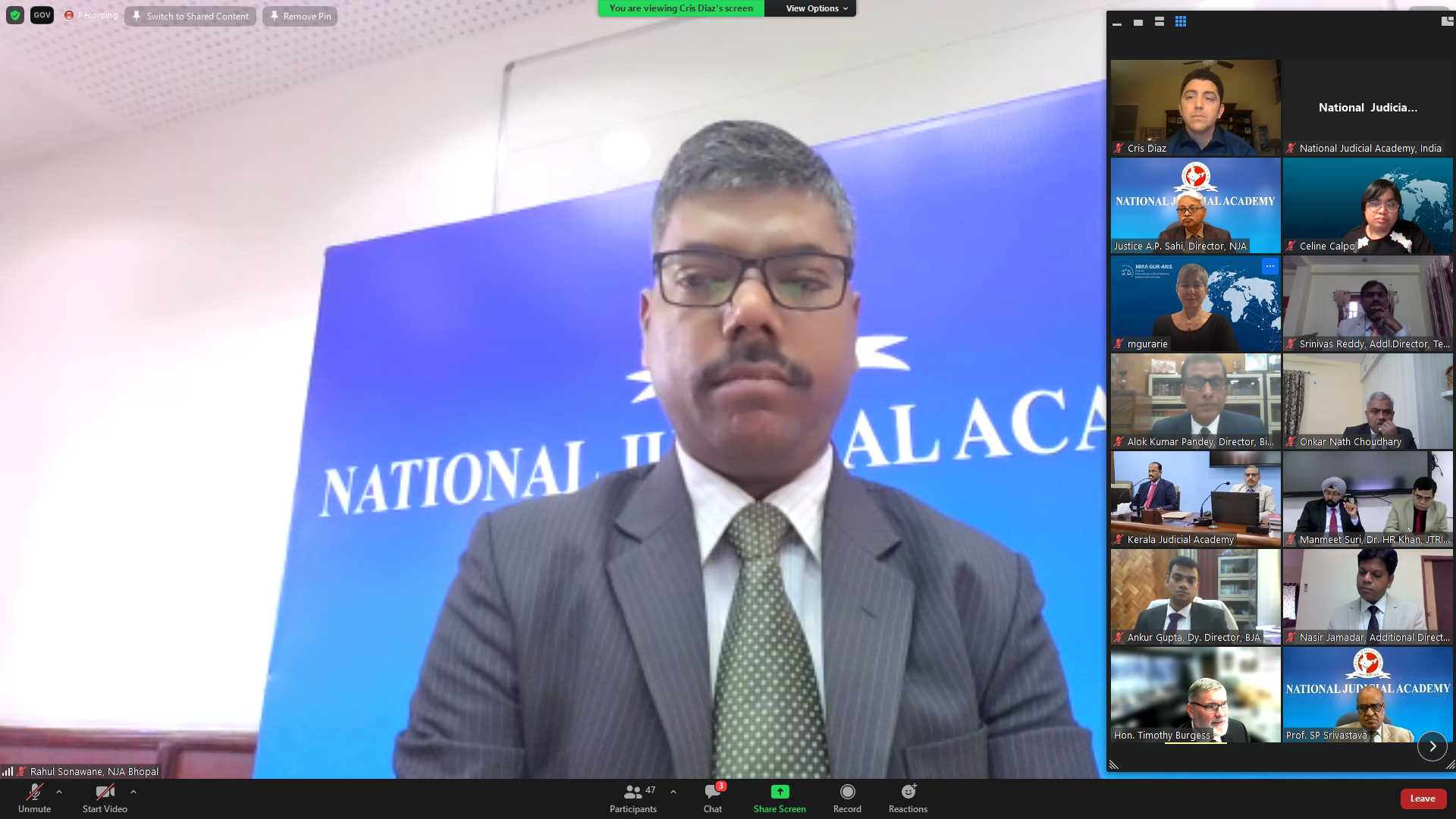The height and width of the screenshot is (819, 1456).
Task: Select Celine Calpo video thumbnail
Action: 1368,206
